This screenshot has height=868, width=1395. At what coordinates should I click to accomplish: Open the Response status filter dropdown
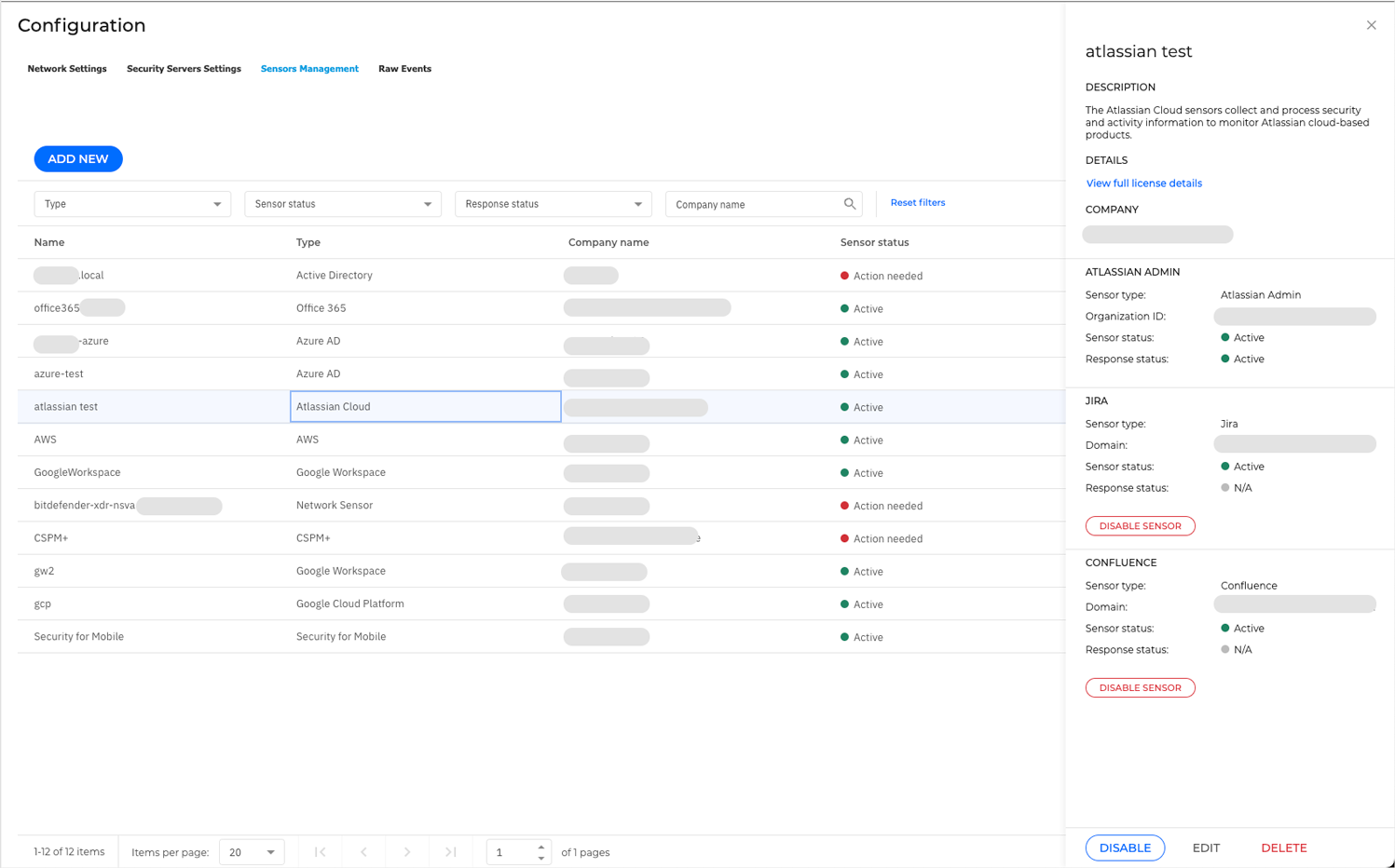(x=553, y=204)
